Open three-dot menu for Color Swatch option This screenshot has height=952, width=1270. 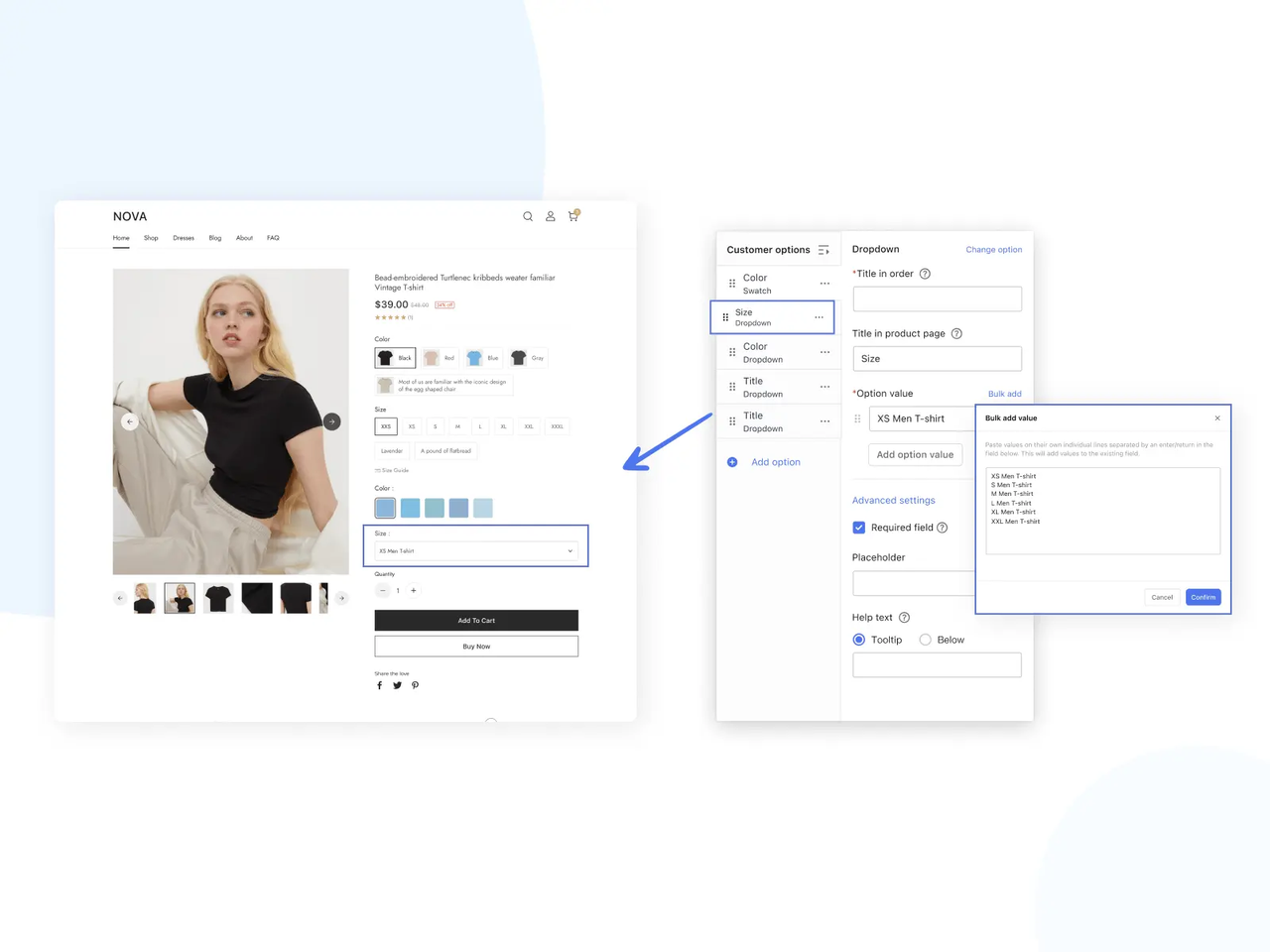tap(825, 284)
